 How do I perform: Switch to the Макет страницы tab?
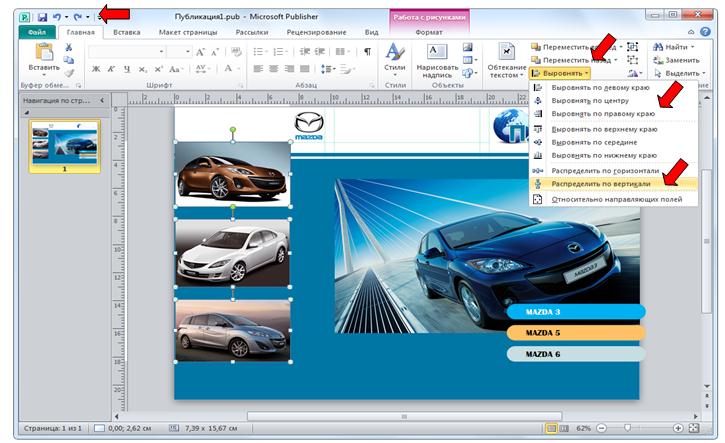tap(188, 32)
